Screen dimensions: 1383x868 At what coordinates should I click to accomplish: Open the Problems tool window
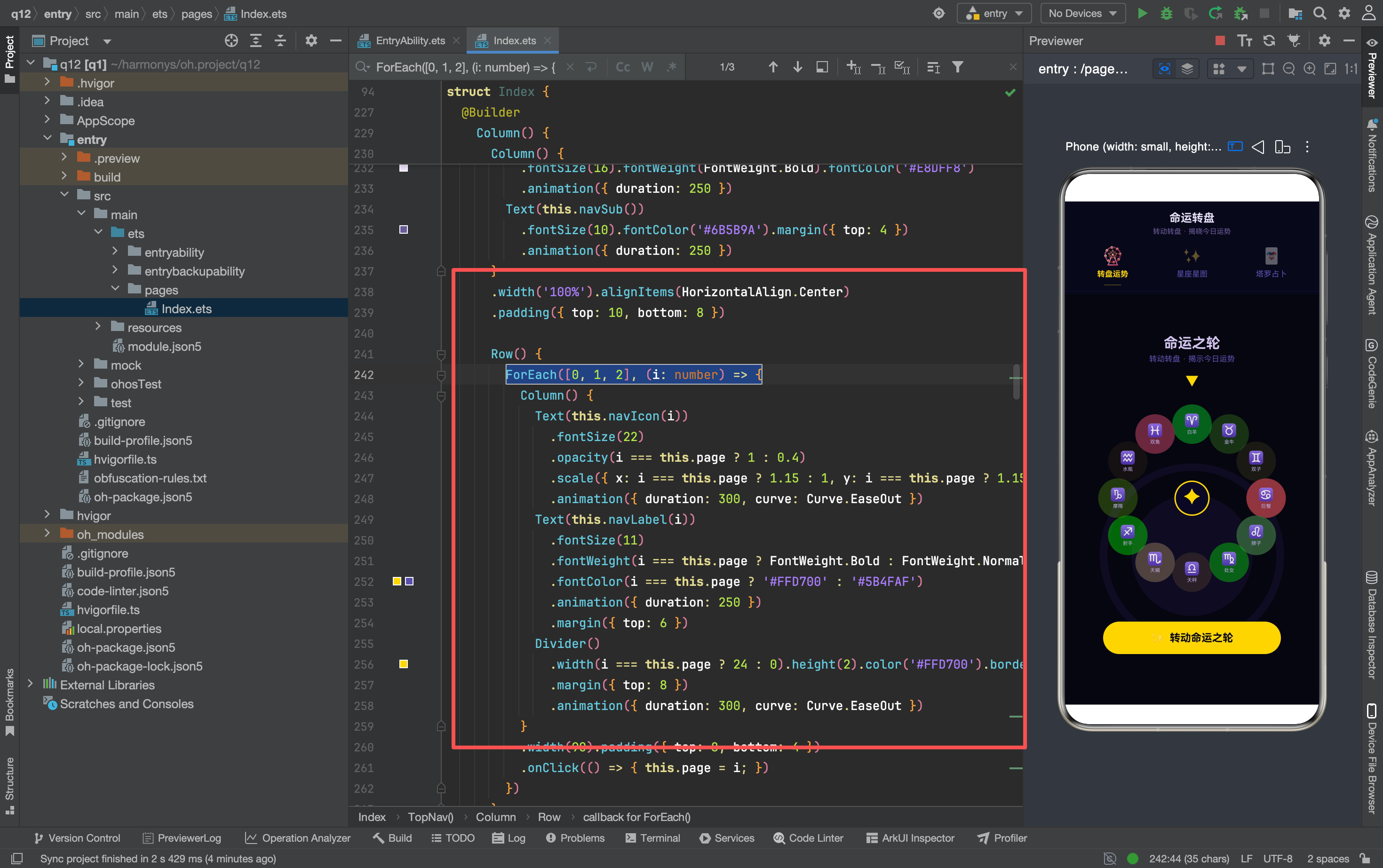575,837
